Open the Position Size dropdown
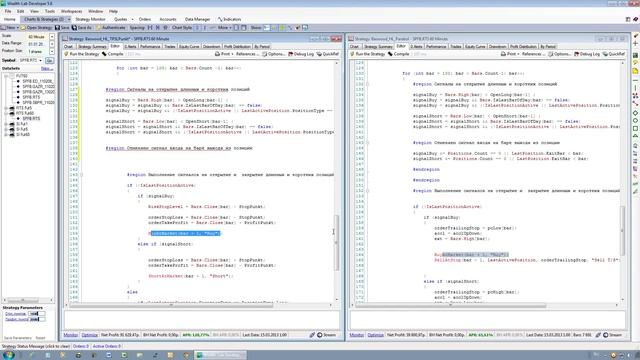Screen dimensions: 640x360 point(52,51)
